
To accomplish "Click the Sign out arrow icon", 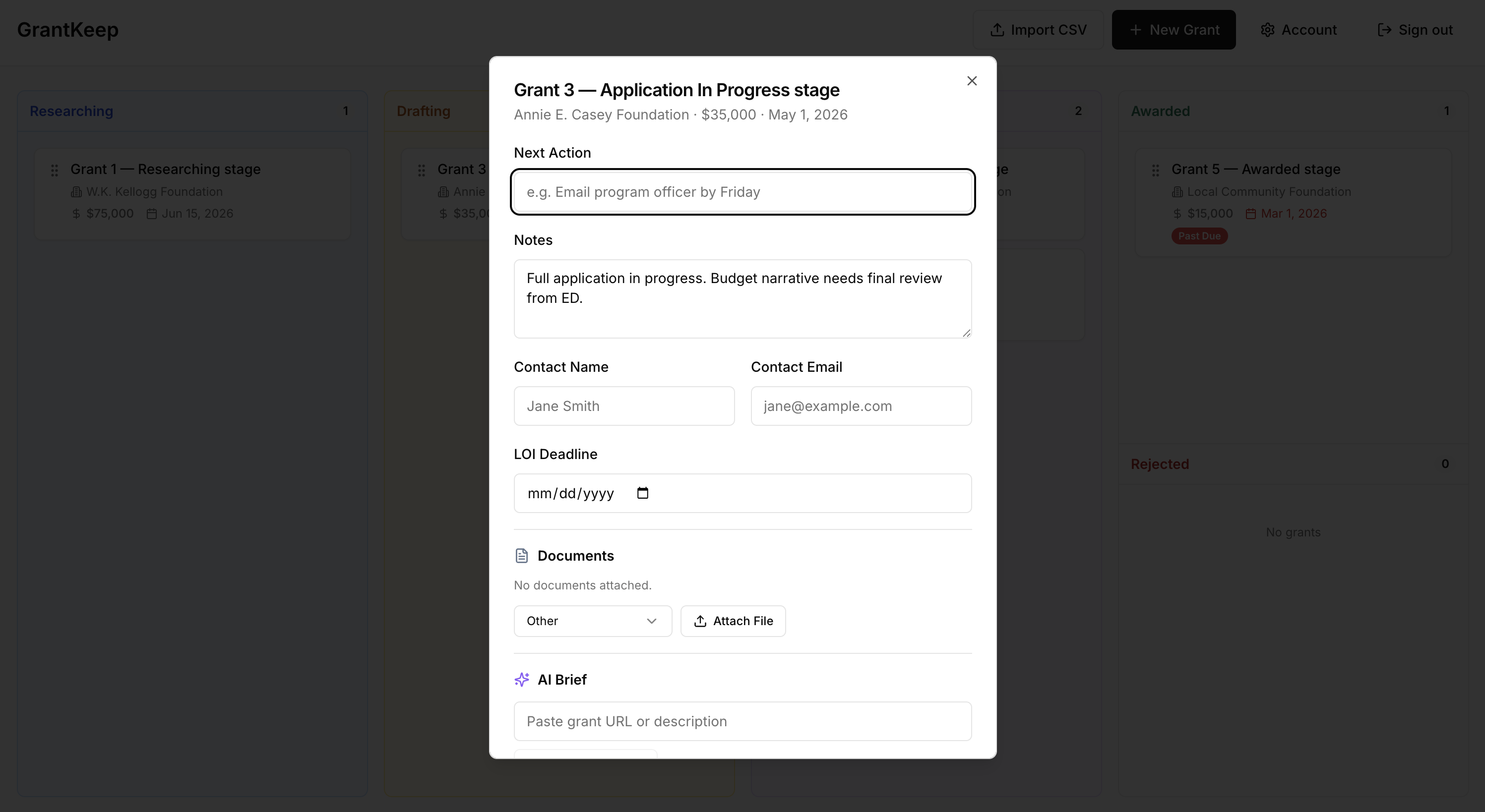I will pyautogui.click(x=1383, y=30).
